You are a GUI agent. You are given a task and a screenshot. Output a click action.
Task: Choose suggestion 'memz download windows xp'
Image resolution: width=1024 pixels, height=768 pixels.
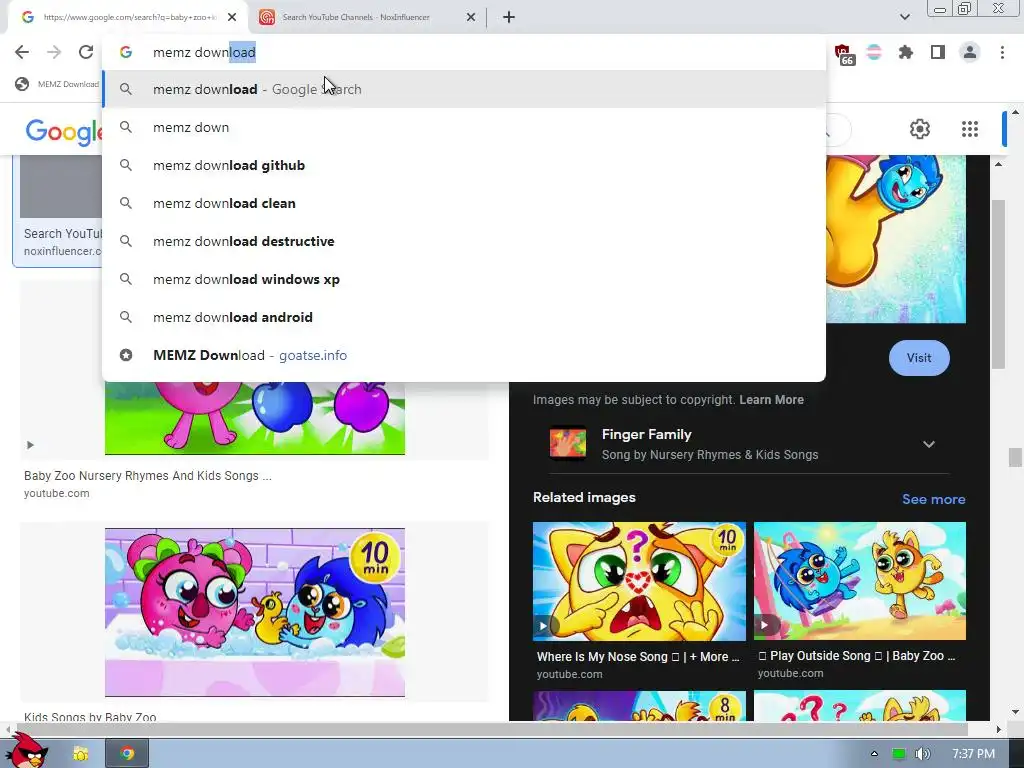[464, 279]
